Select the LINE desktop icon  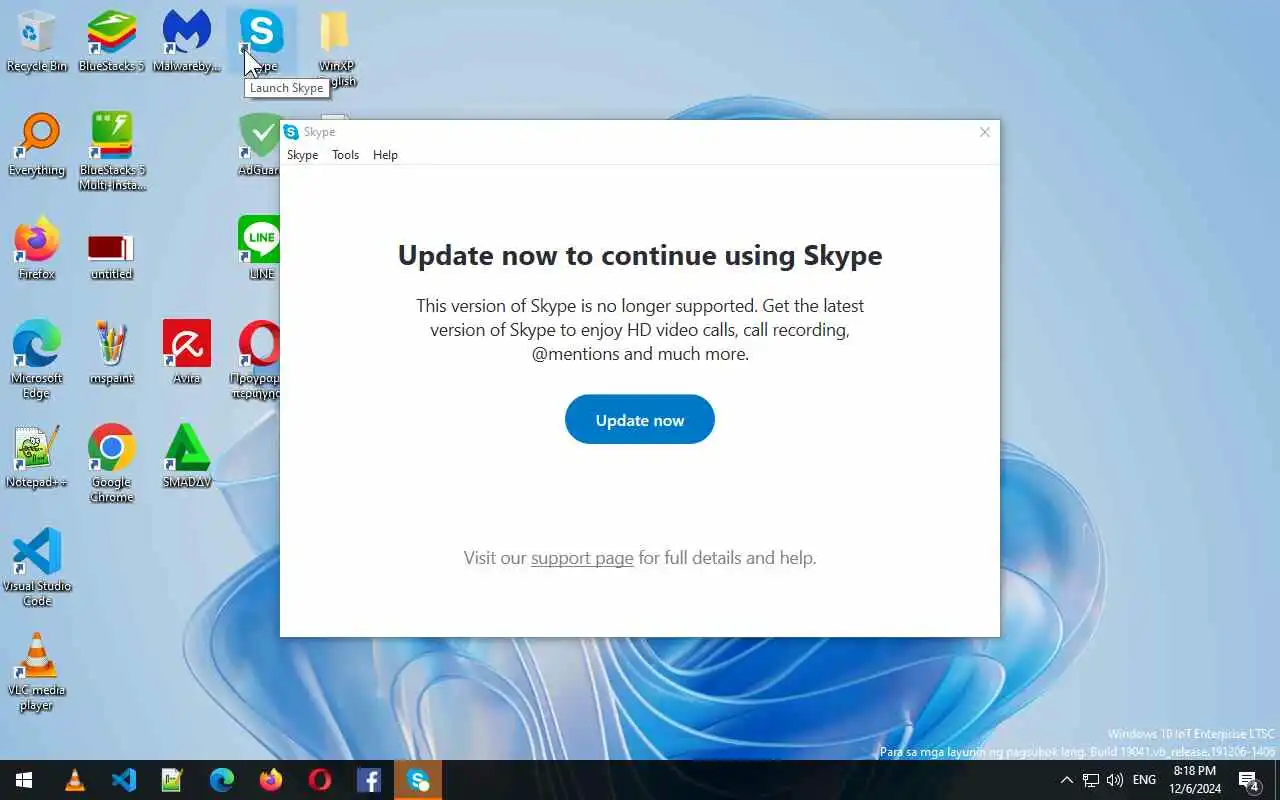click(x=259, y=249)
